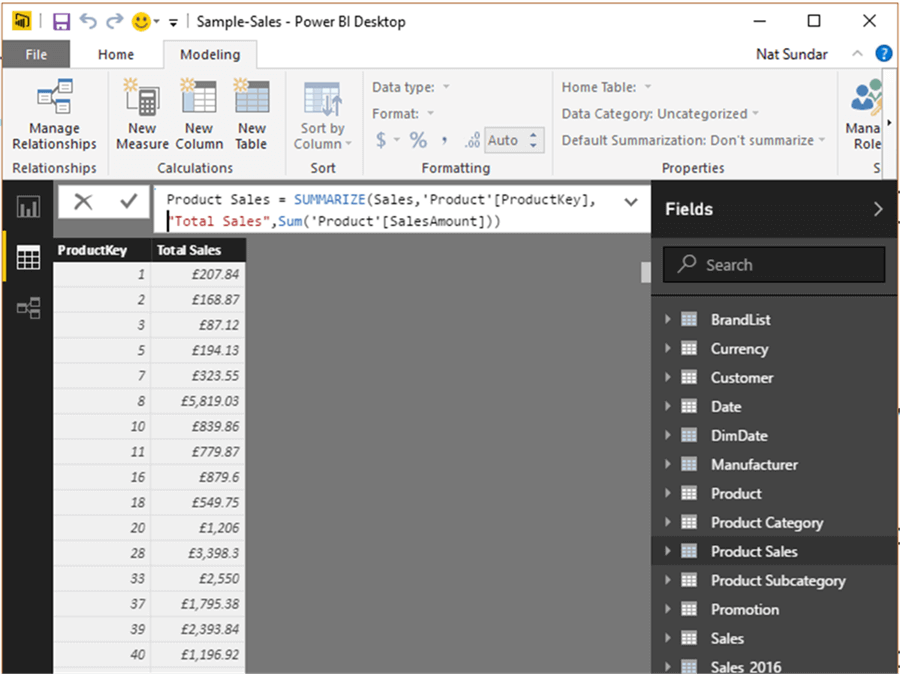Viewport: 900px width, 674px height.
Task: Expand the Currency table
Action: coord(668,348)
